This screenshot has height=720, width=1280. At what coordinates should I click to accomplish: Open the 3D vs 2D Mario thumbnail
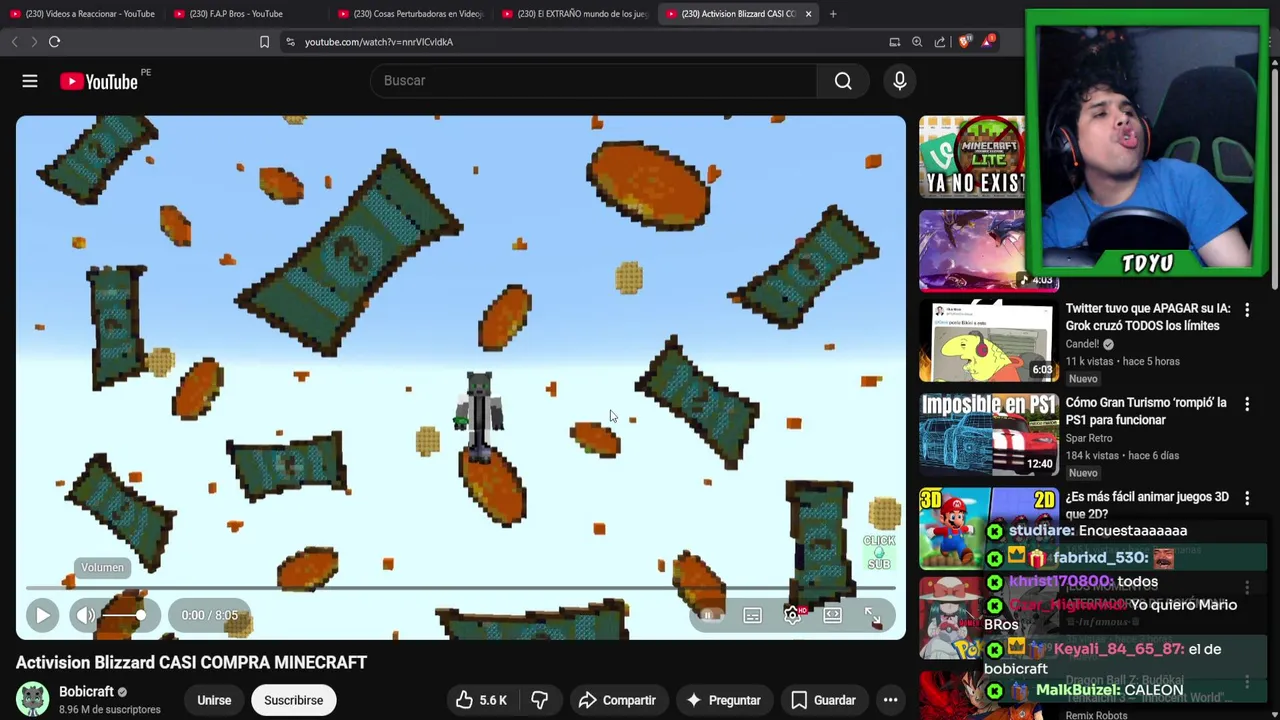(x=988, y=528)
